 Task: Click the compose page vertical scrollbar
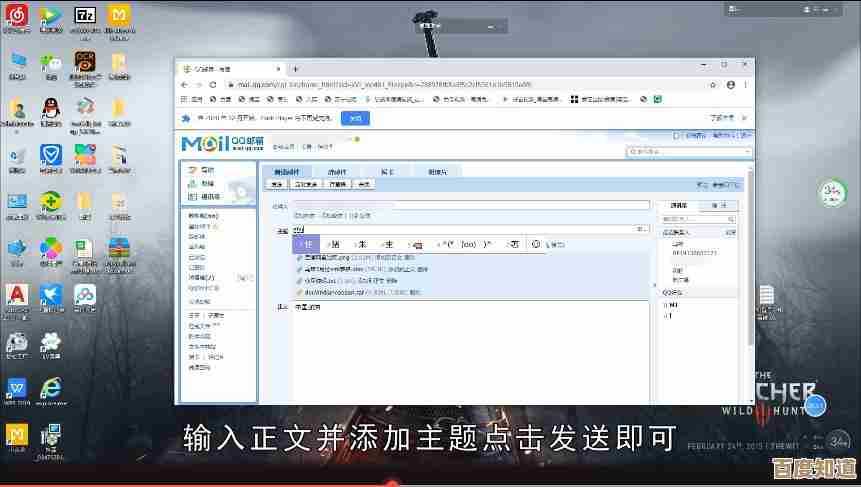tap(751, 258)
